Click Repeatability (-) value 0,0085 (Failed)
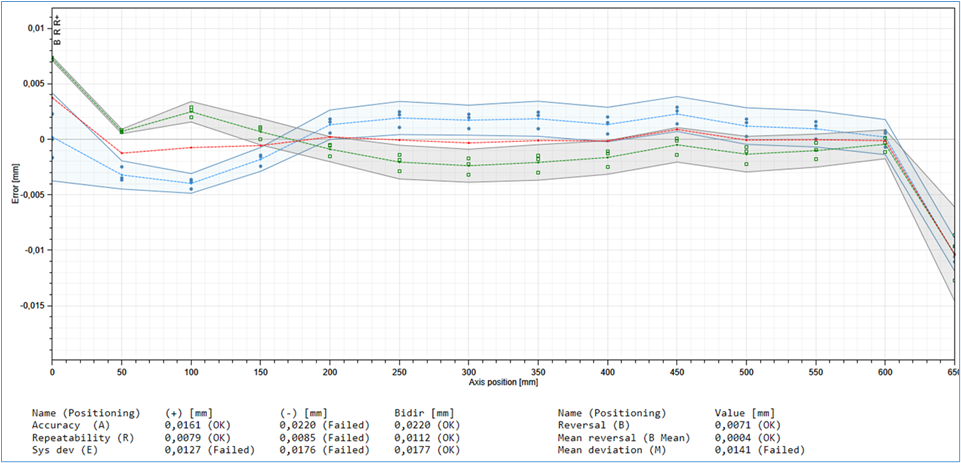This screenshot has height=463, width=961. 328,437
